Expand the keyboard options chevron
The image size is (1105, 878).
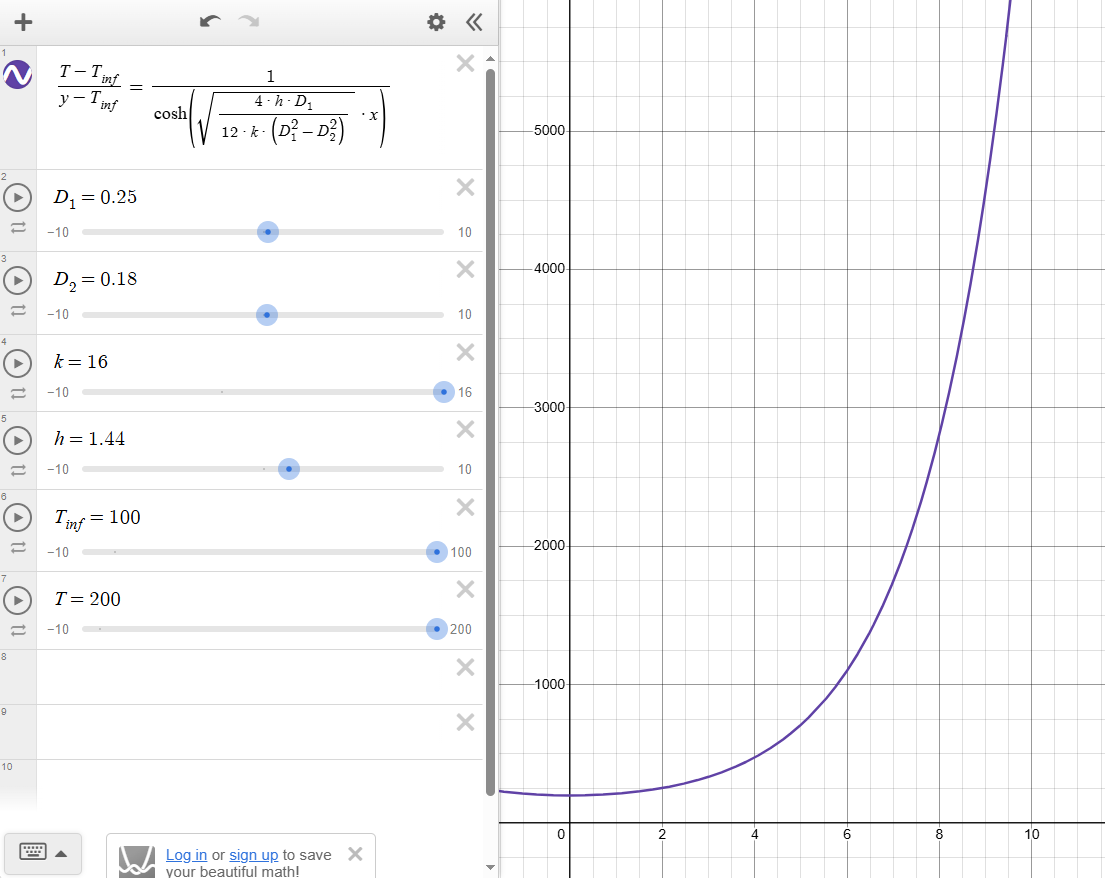click(x=62, y=852)
